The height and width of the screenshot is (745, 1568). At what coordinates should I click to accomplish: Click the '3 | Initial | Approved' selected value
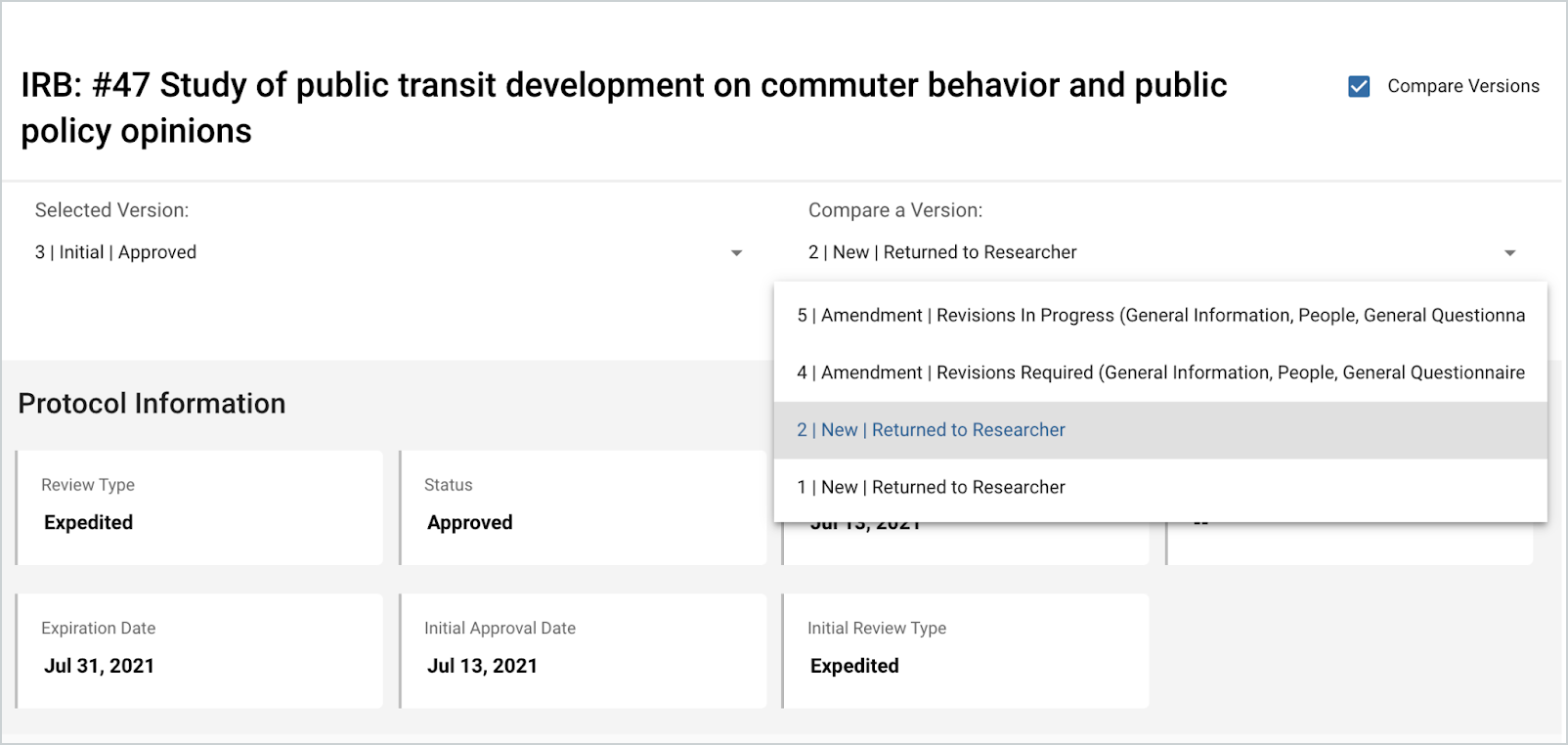pyautogui.click(x=115, y=252)
